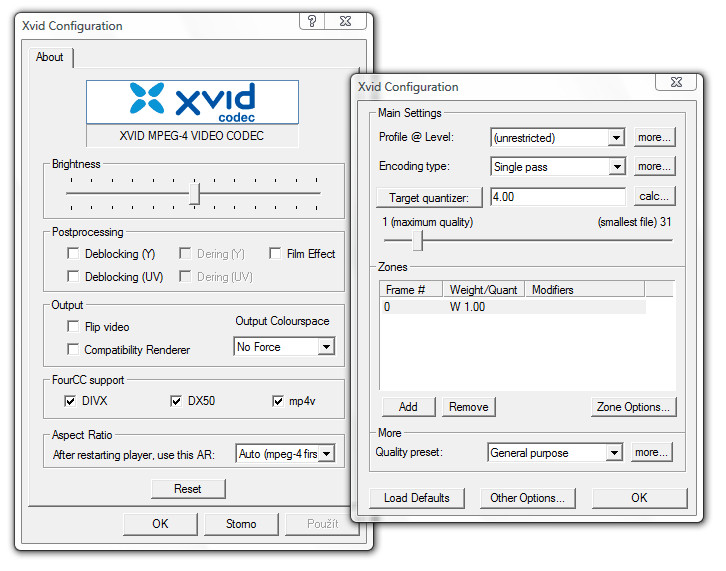
Task: Click OK in the About window
Action: tap(160, 524)
